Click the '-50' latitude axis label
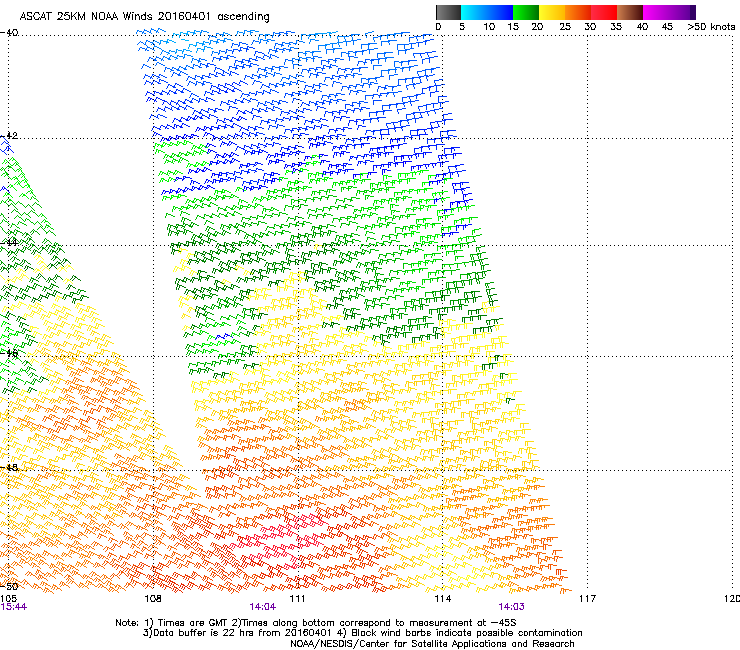Screen dimensions: 740x650 9,586
